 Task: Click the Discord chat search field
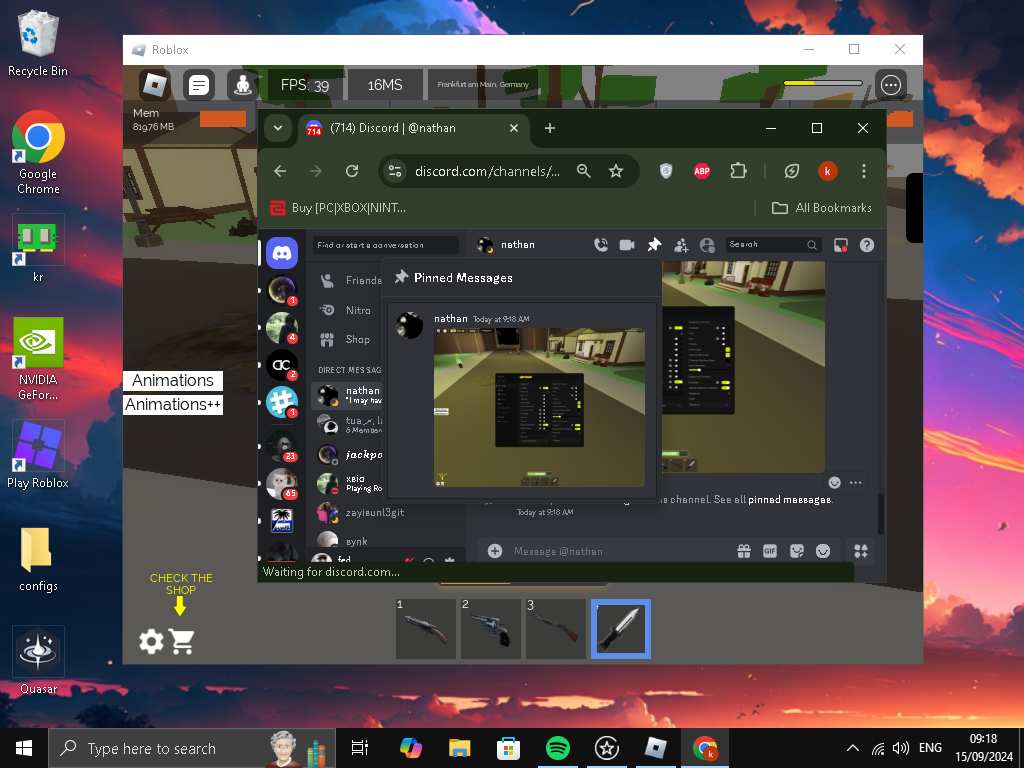(774, 245)
